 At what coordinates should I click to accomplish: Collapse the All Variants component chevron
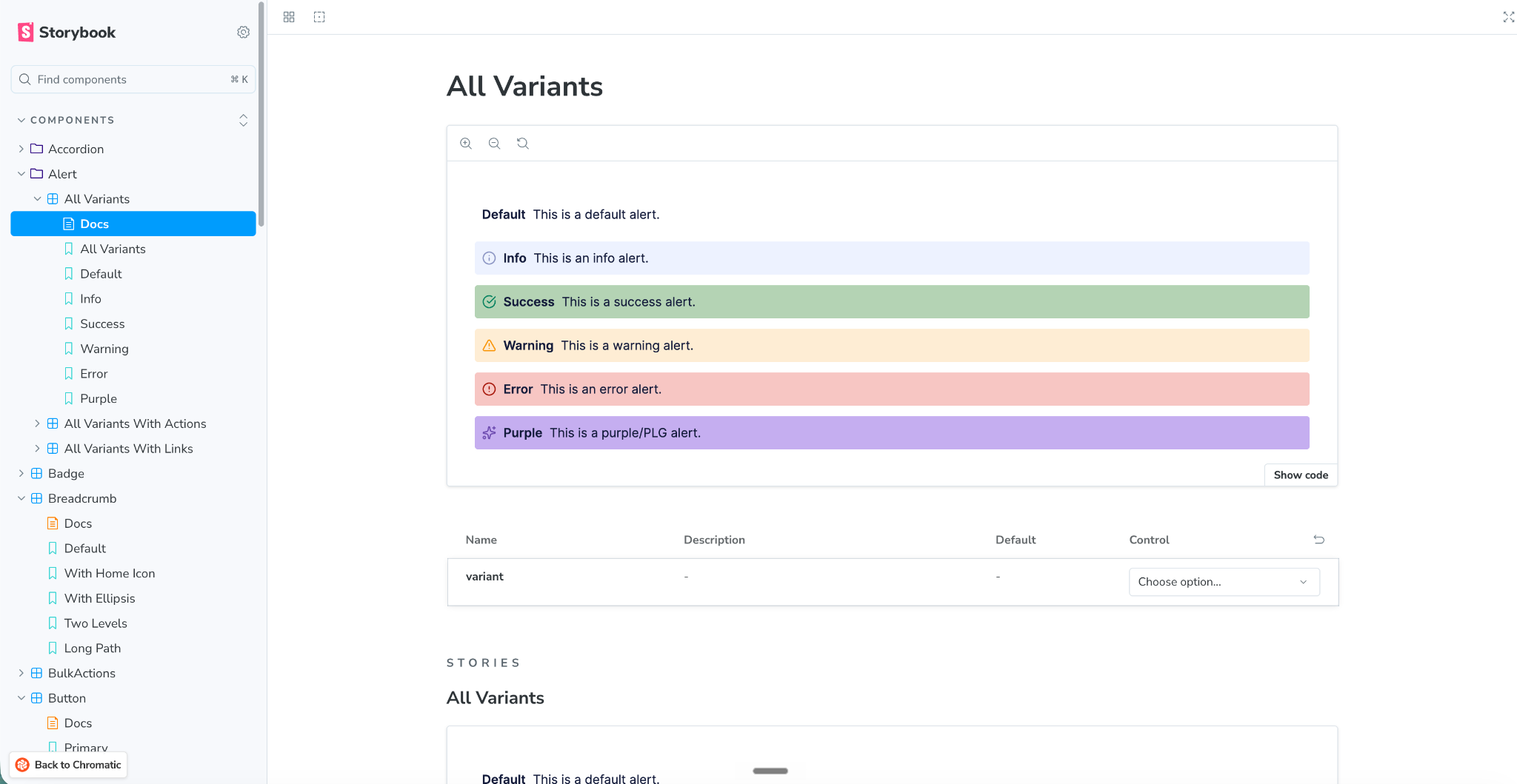coord(38,199)
